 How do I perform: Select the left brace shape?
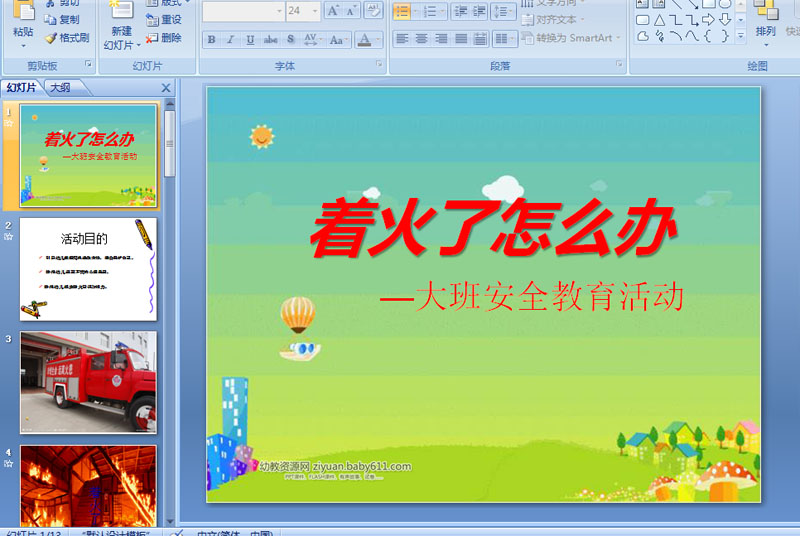pyautogui.click(x=708, y=36)
